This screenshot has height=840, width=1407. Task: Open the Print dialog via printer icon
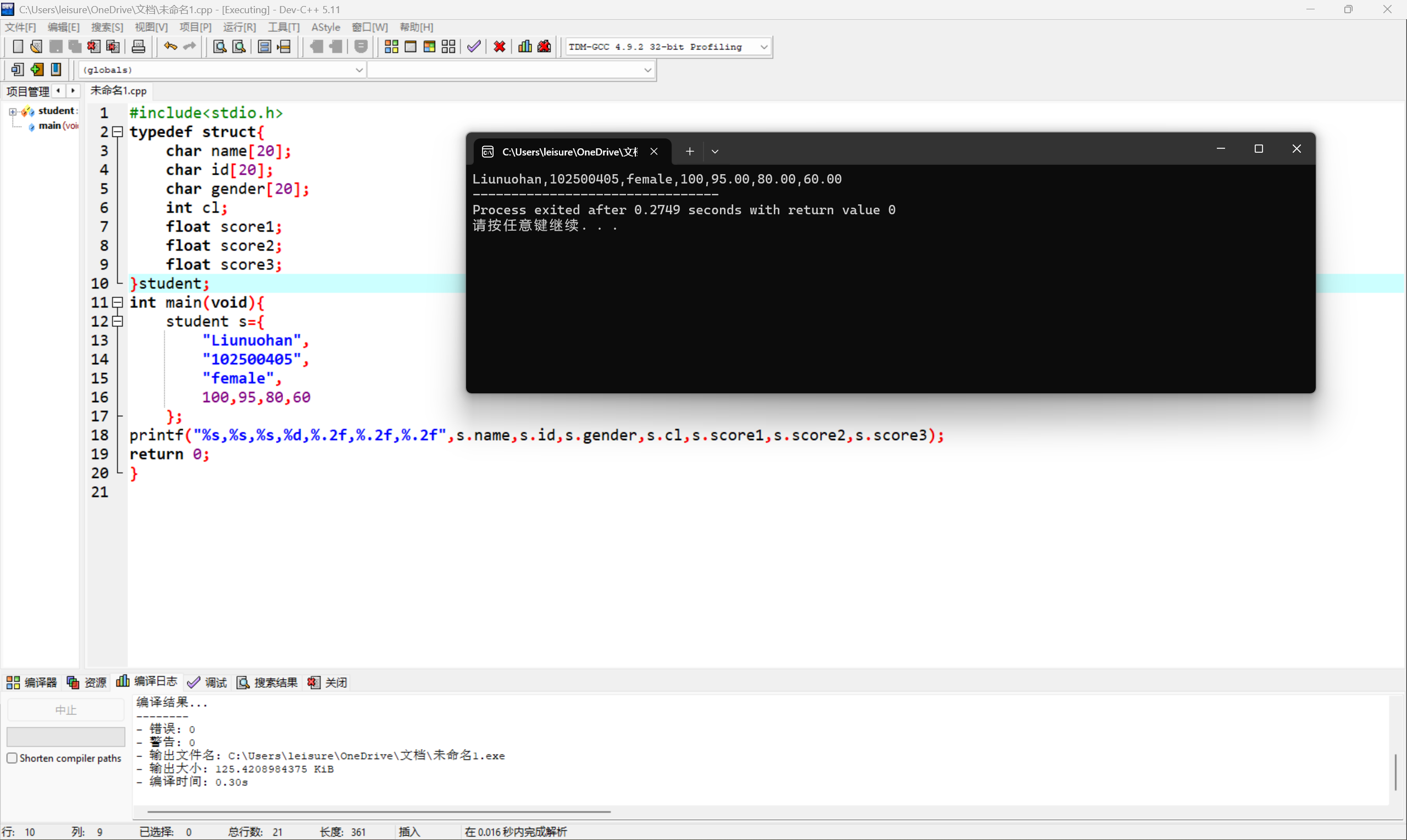tap(138, 46)
